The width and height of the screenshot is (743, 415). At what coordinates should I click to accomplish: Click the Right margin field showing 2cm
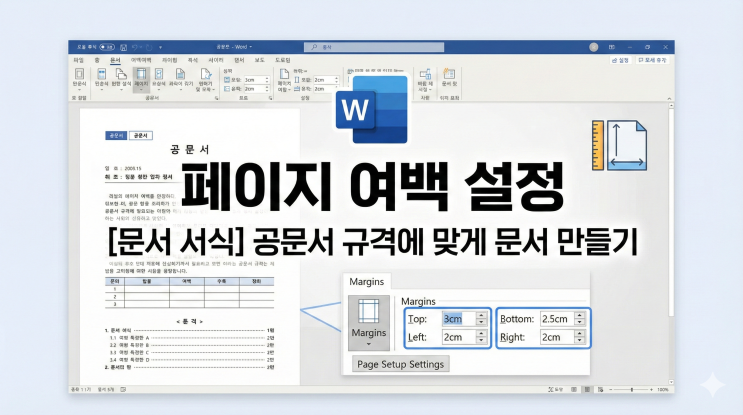(x=557, y=337)
